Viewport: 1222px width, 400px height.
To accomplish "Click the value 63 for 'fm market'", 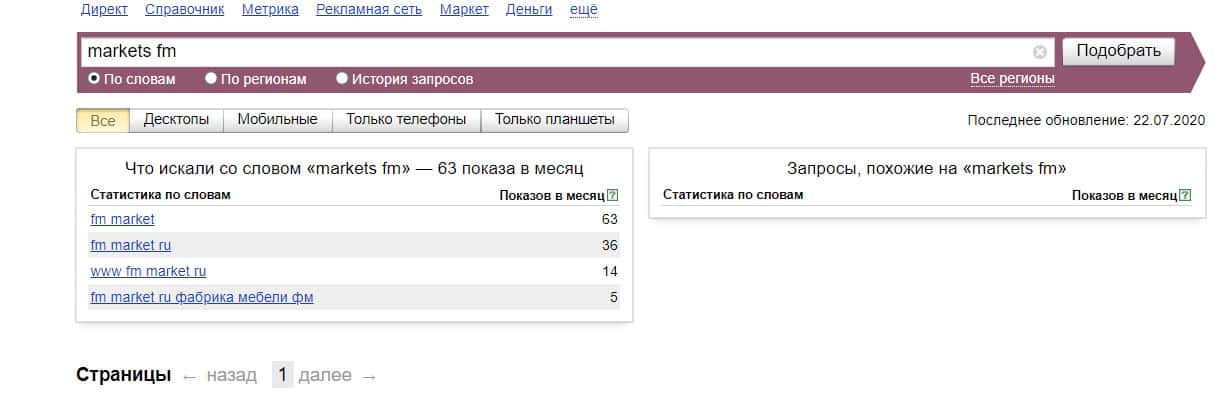I will tap(609, 219).
